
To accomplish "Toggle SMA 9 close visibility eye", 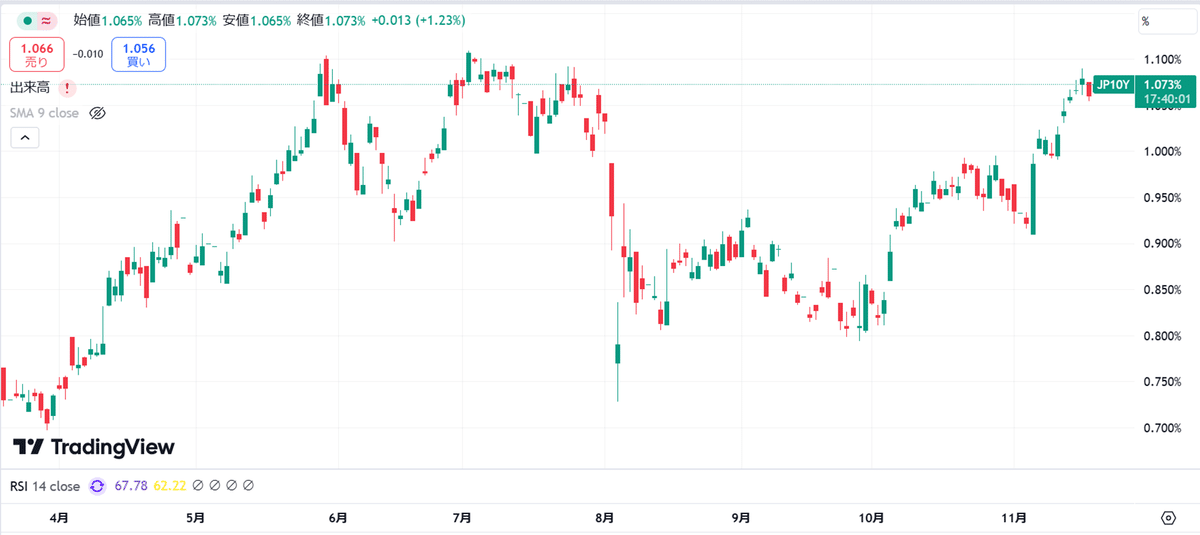I will 97,113.
